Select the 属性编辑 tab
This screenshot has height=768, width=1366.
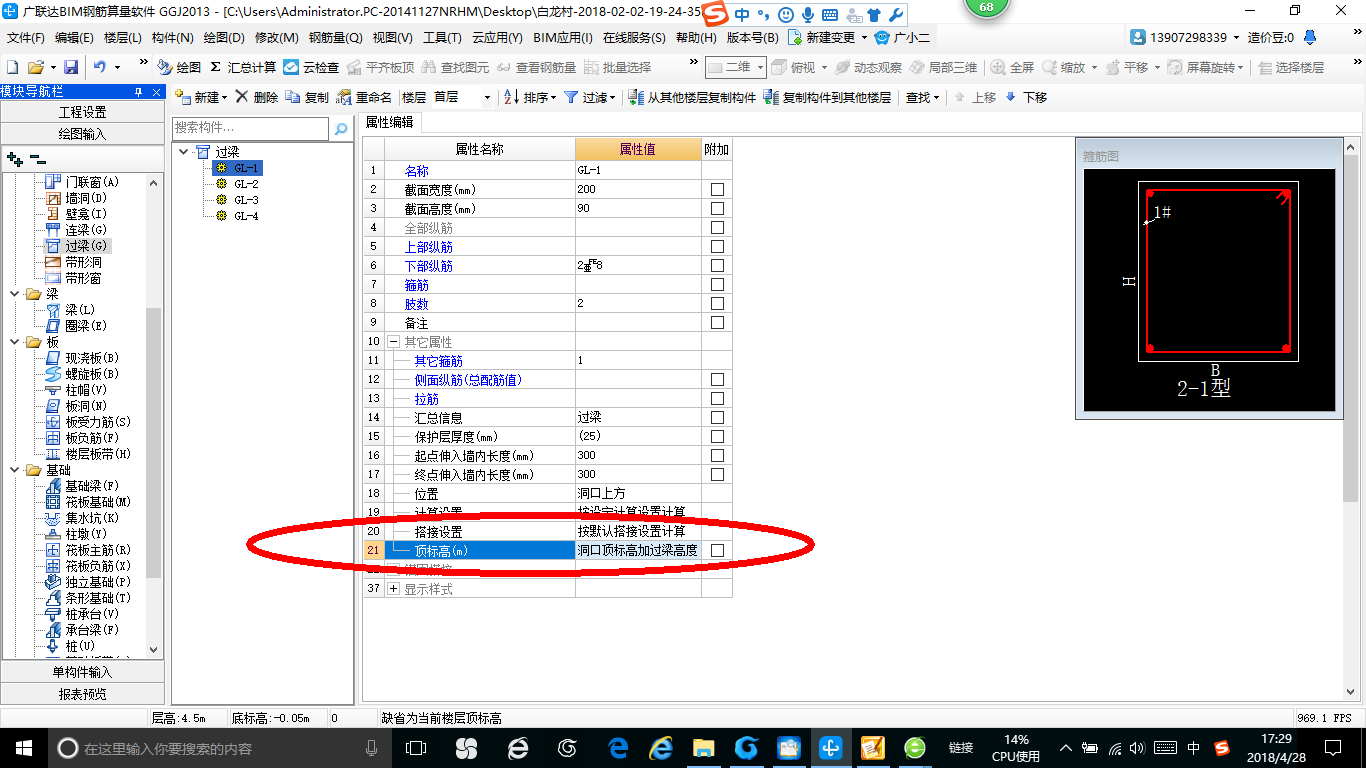pyautogui.click(x=390, y=122)
